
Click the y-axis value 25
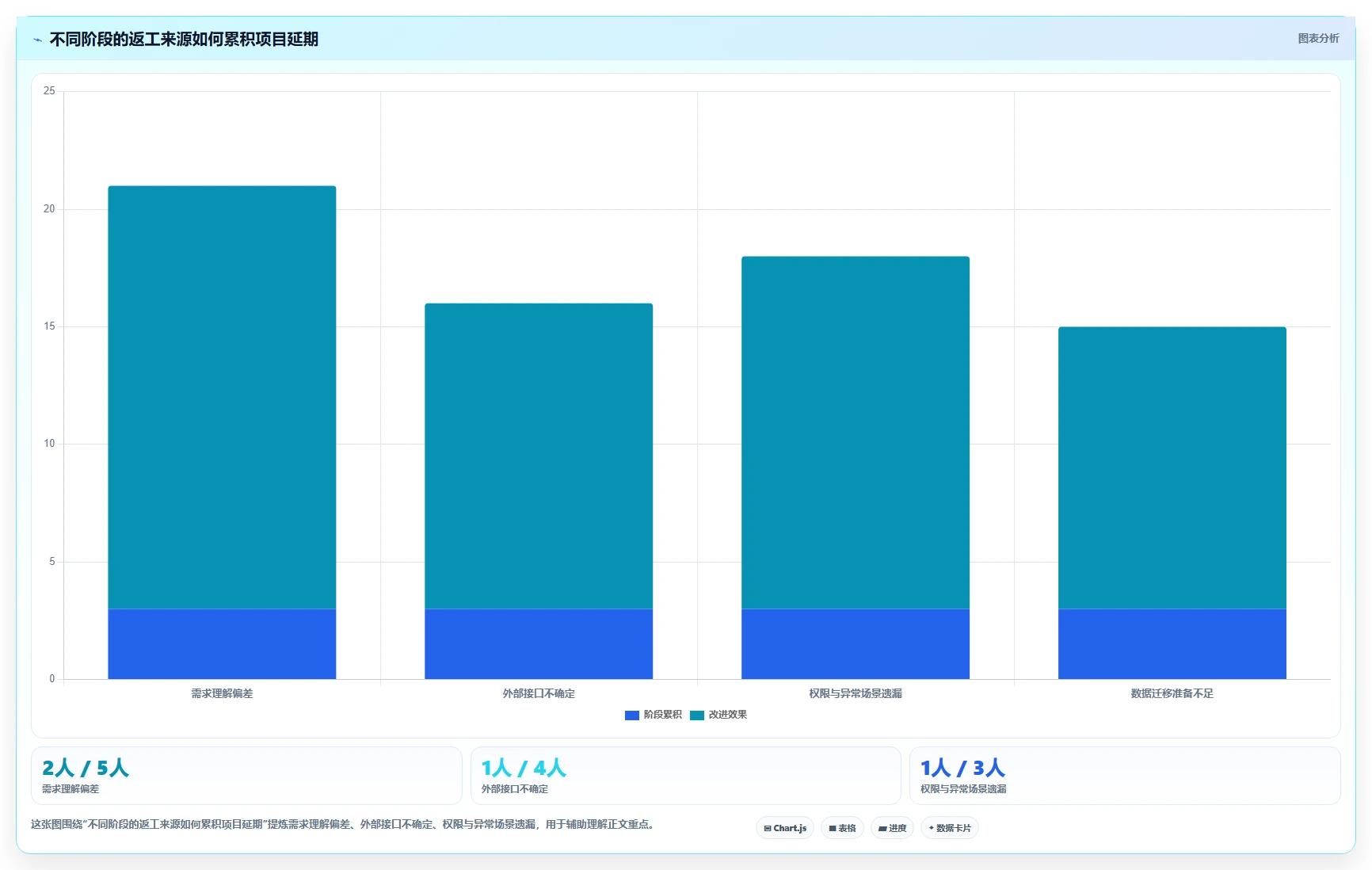[x=49, y=91]
